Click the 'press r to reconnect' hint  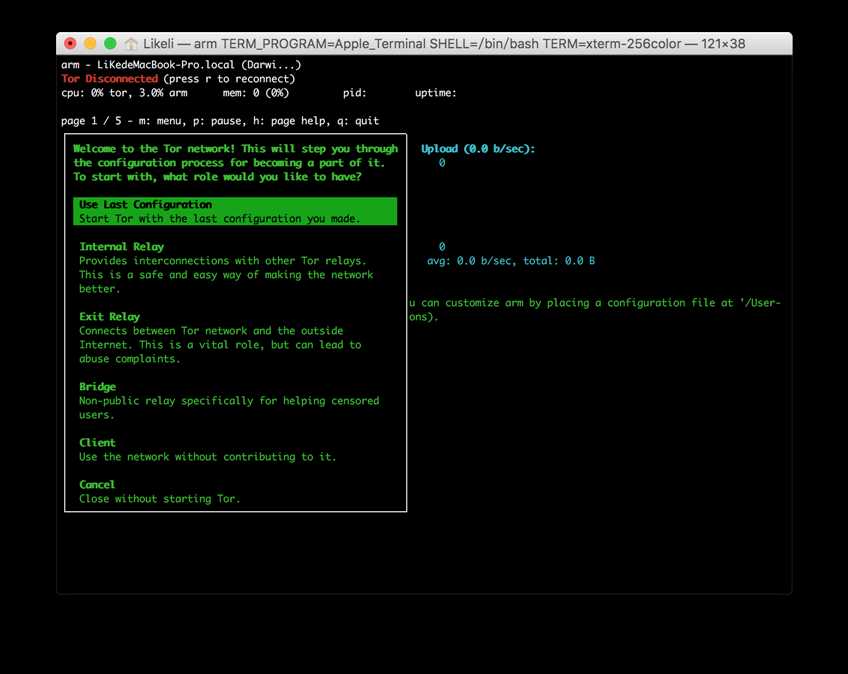click(x=229, y=79)
